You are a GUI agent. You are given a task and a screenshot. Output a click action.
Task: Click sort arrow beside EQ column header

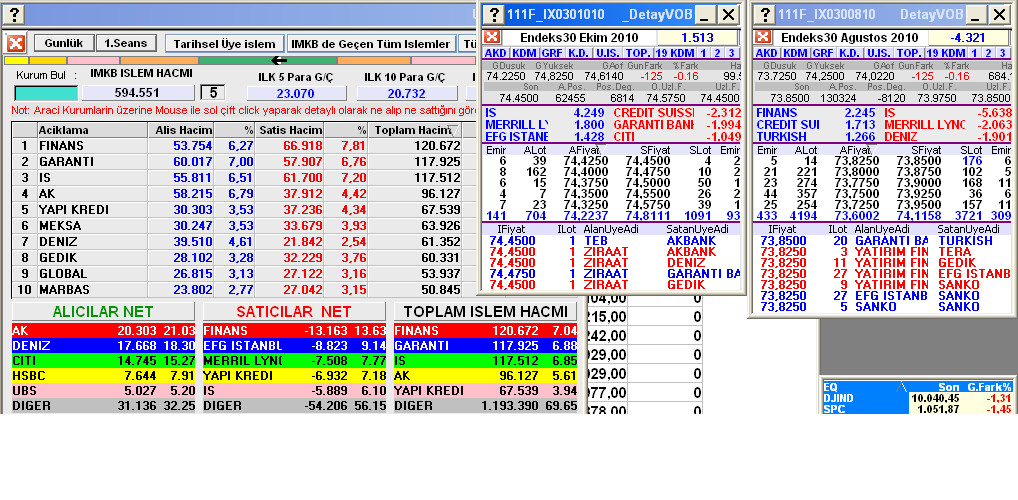(901, 387)
